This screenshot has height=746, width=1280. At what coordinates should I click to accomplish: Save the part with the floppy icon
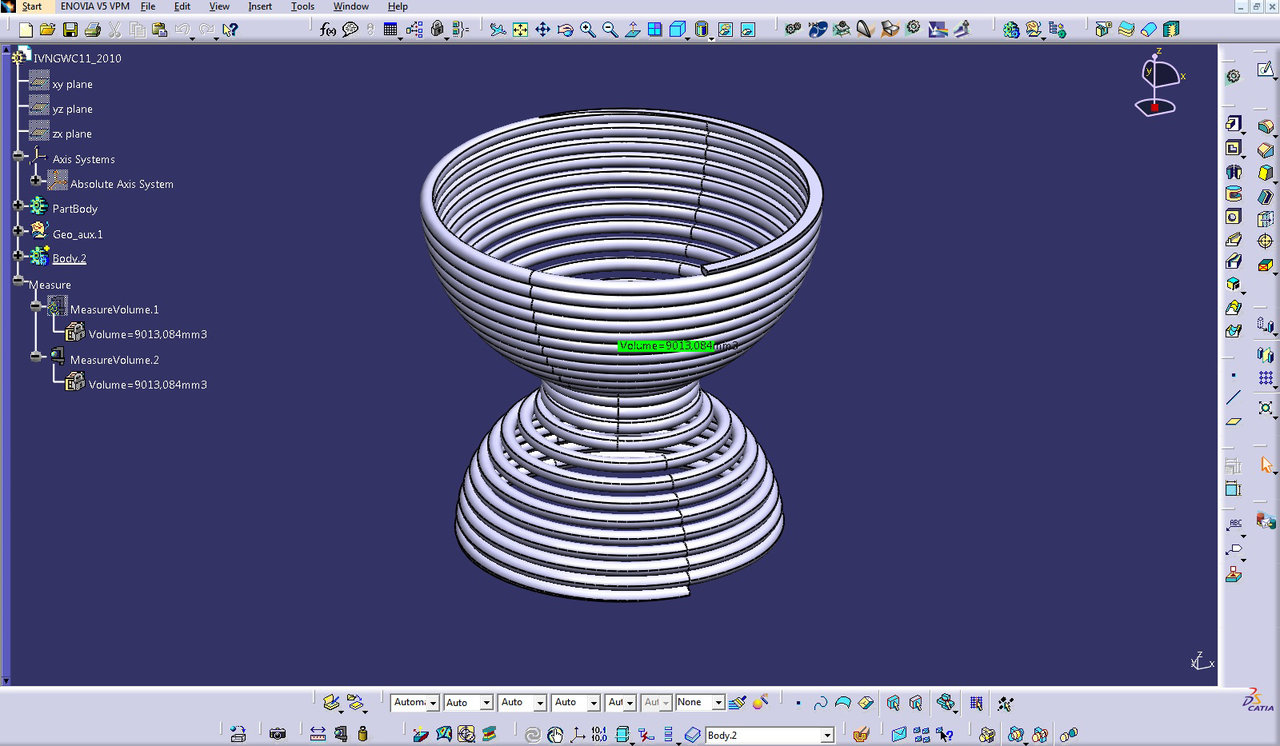point(69,30)
